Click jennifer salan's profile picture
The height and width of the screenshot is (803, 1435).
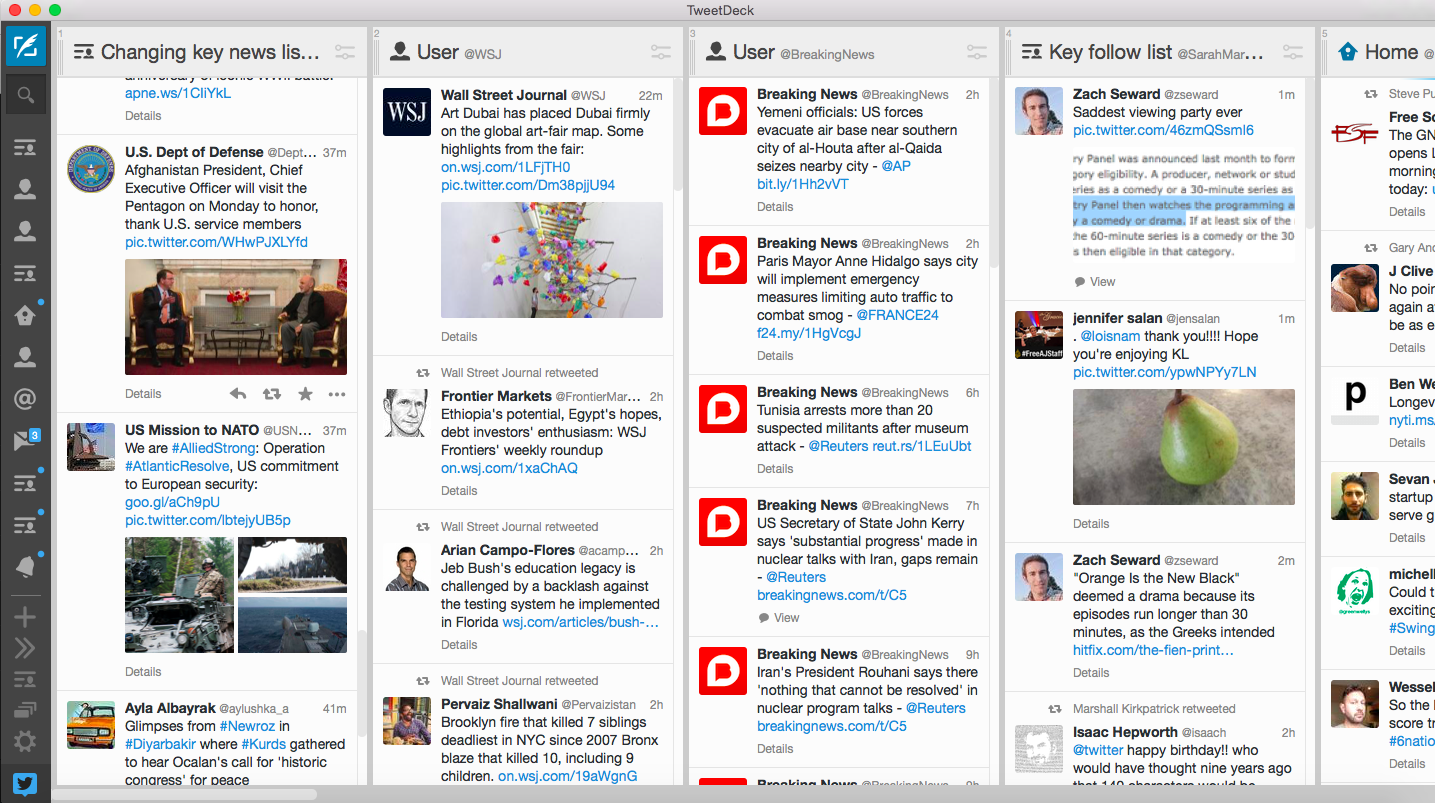pyautogui.click(x=1039, y=335)
